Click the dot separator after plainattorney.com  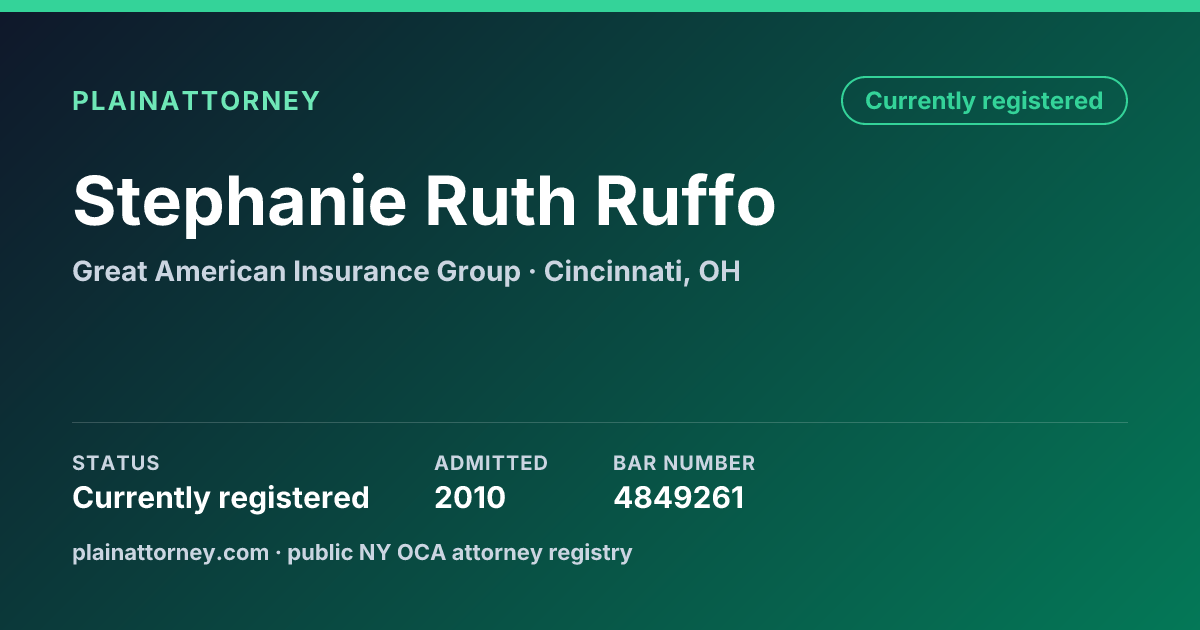[x=279, y=553]
